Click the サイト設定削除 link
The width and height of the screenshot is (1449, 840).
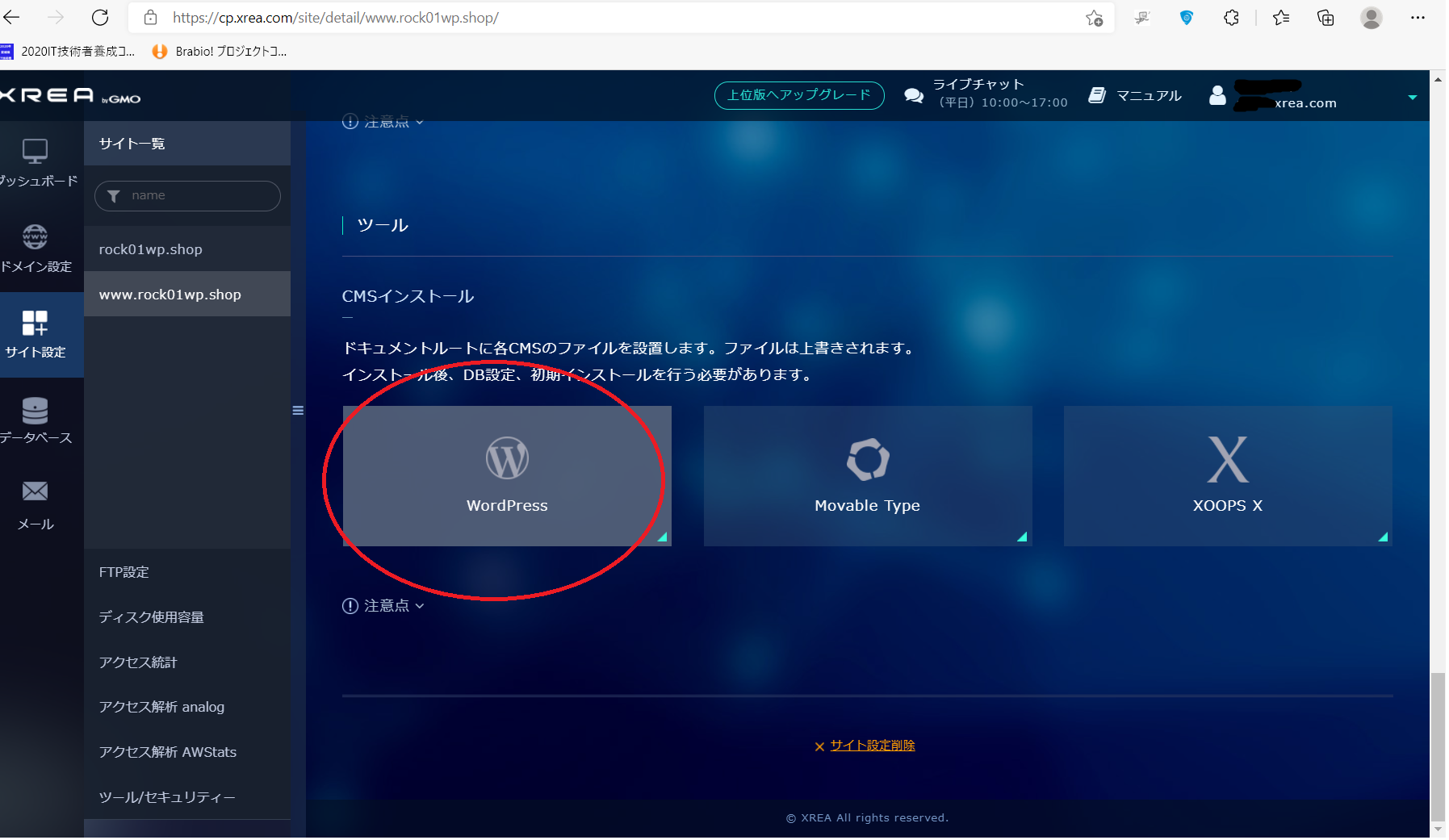873,746
